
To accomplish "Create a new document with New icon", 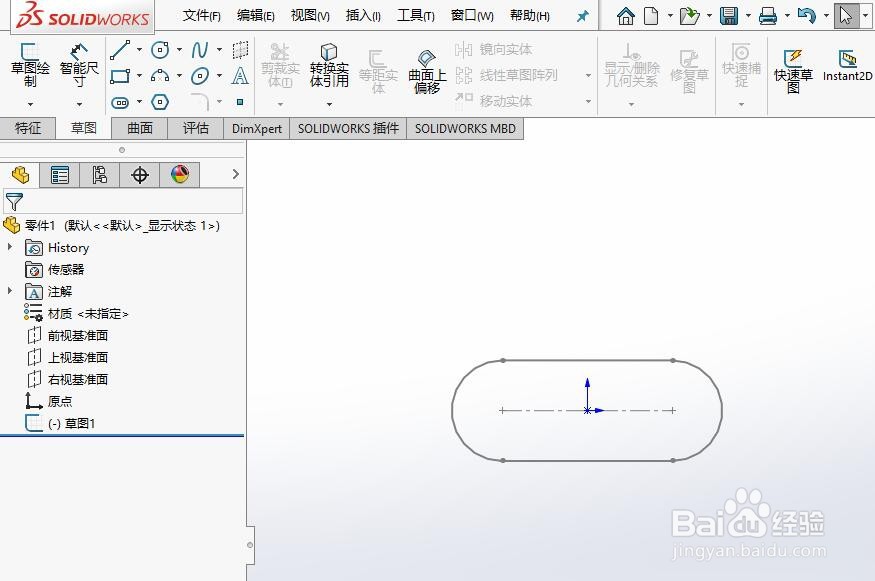I will coord(651,16).
